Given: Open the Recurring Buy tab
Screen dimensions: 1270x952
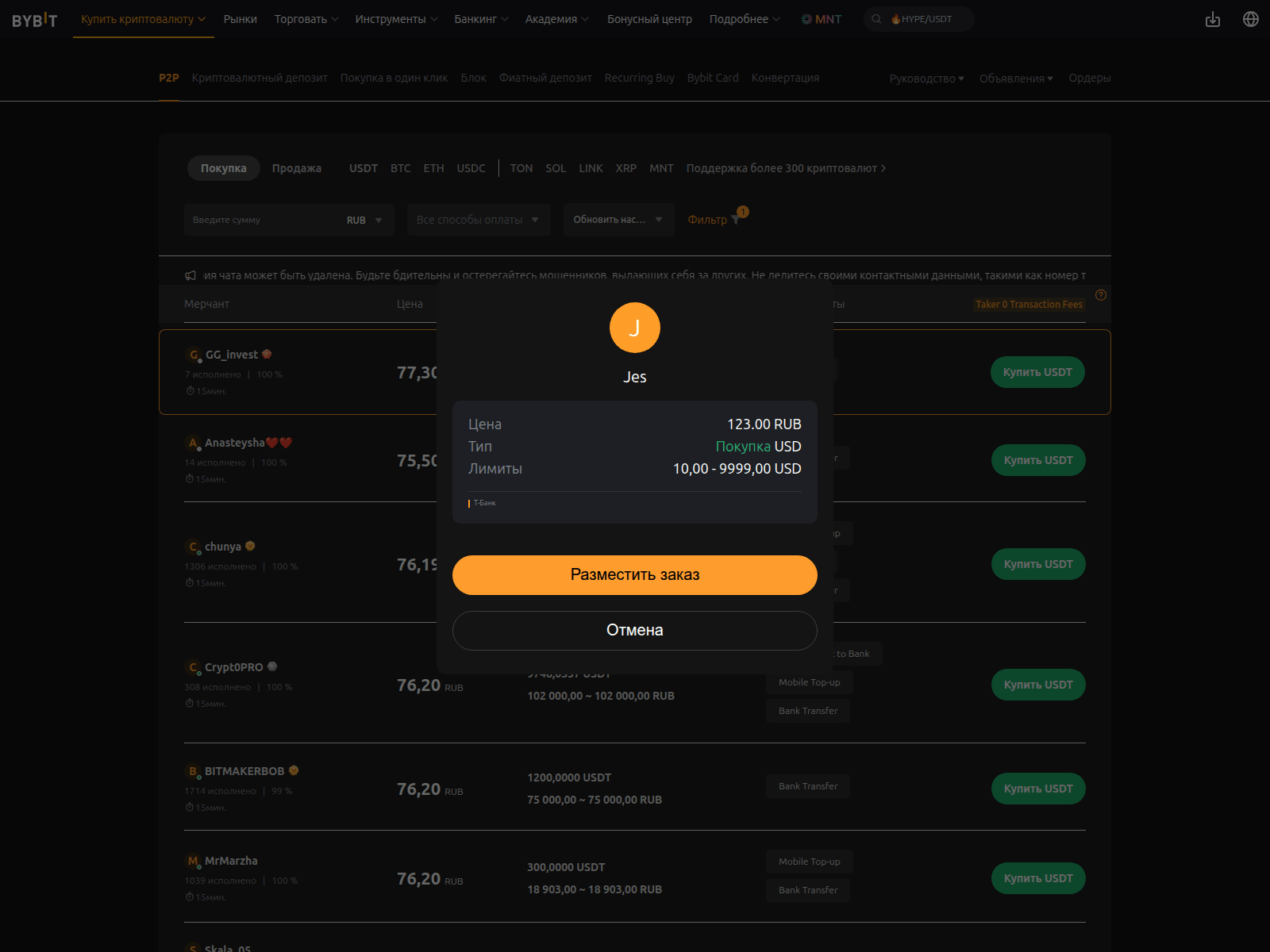Looking at the screenshot, I should point(639,78).
